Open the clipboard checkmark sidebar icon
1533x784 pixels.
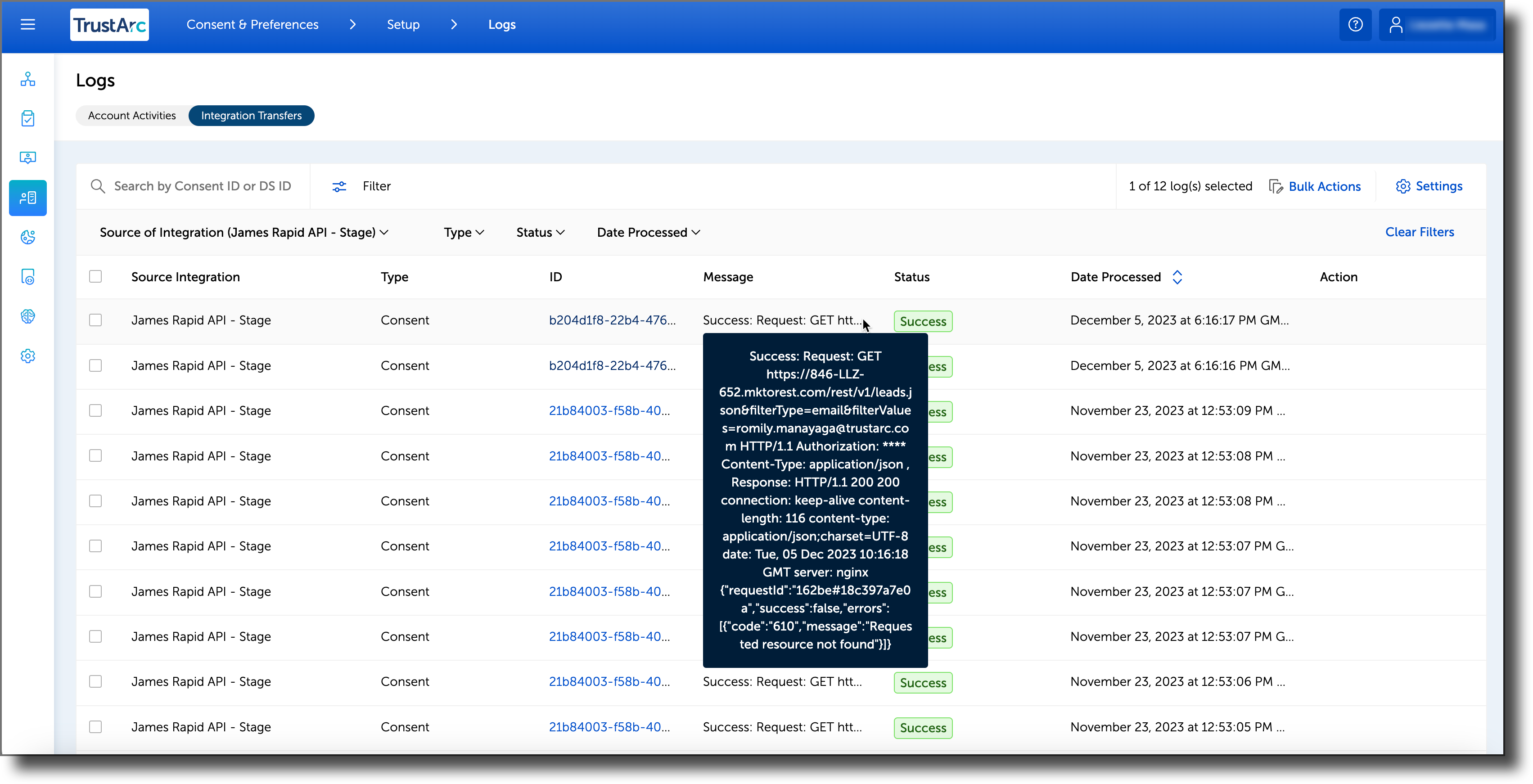coord(28,118)
